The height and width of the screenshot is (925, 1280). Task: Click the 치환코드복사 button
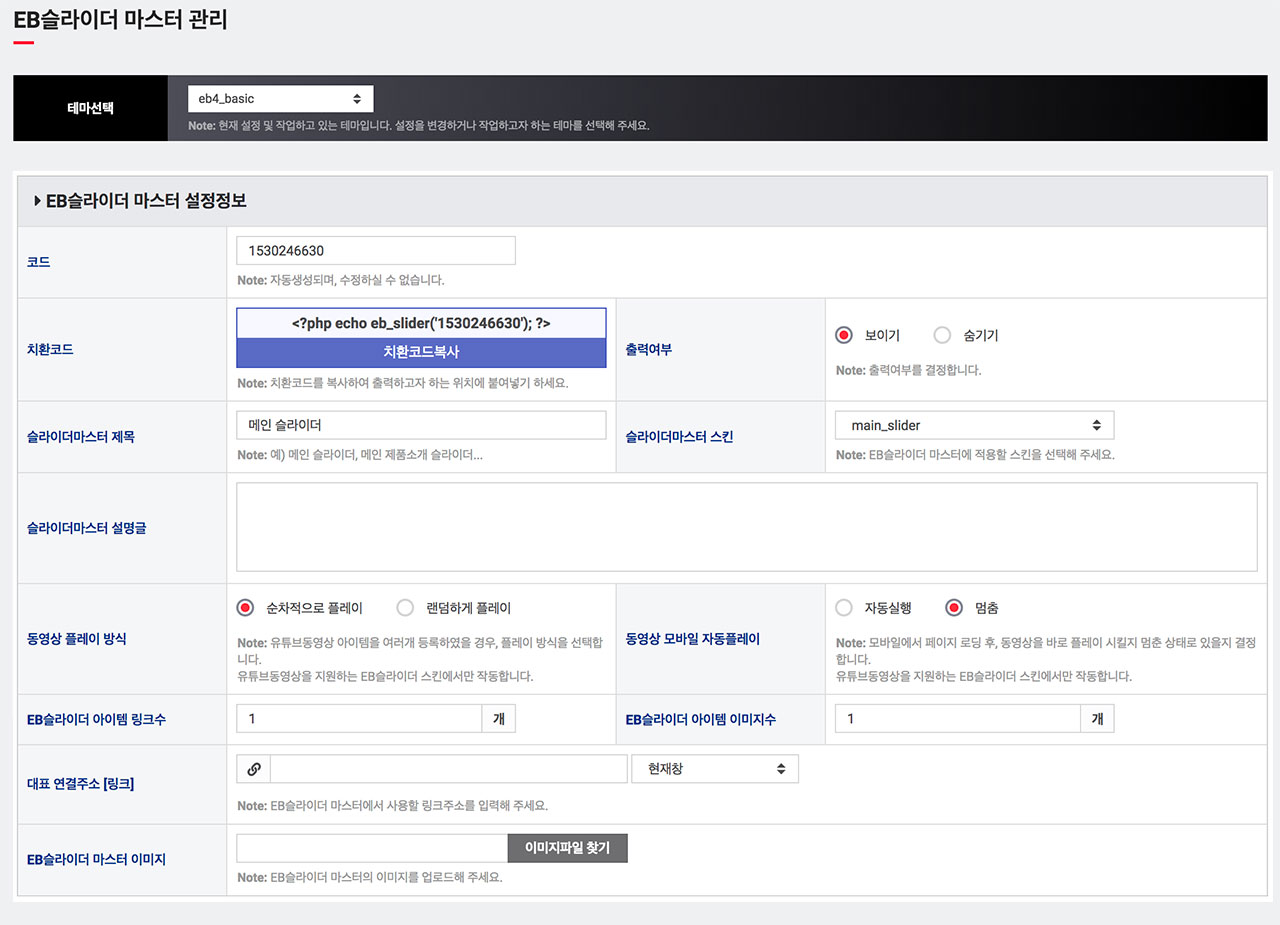coord(421,352)
